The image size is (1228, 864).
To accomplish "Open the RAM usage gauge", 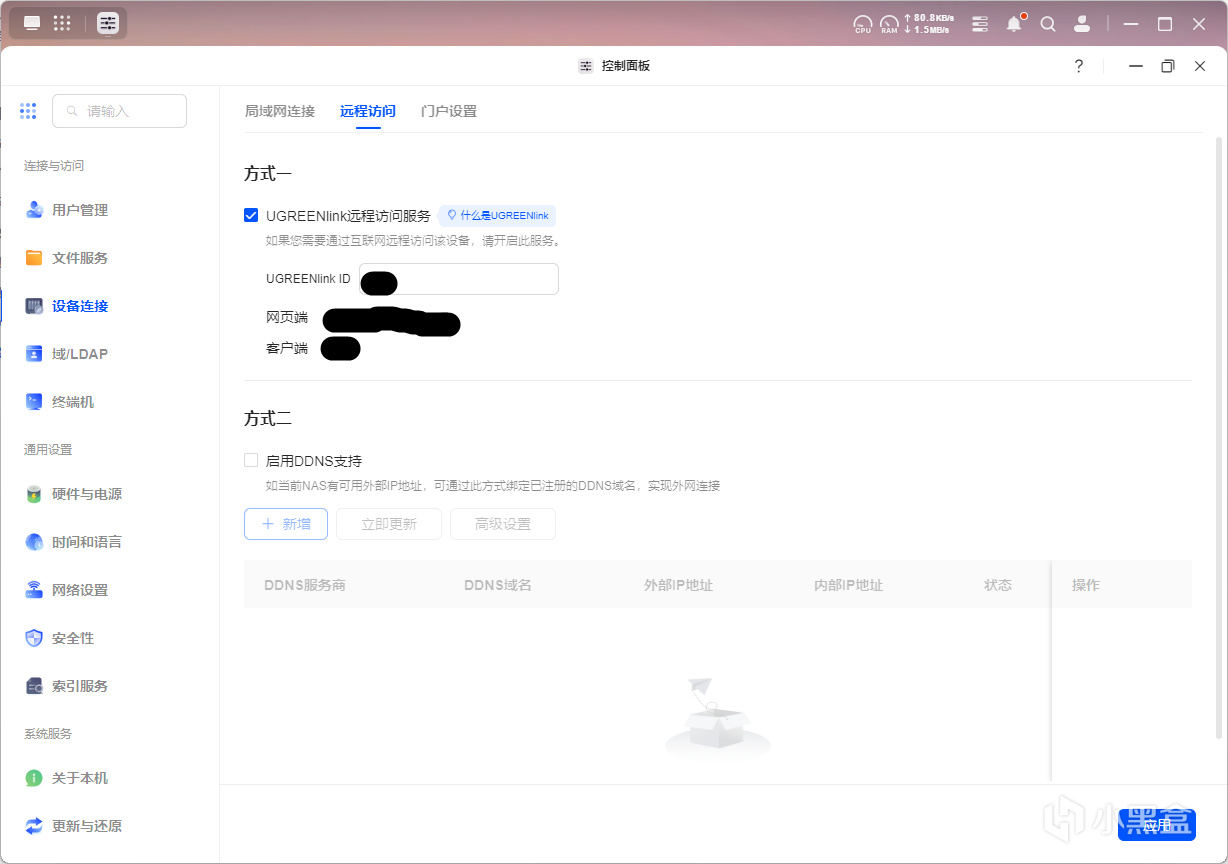I will click(x=889, y=24).
